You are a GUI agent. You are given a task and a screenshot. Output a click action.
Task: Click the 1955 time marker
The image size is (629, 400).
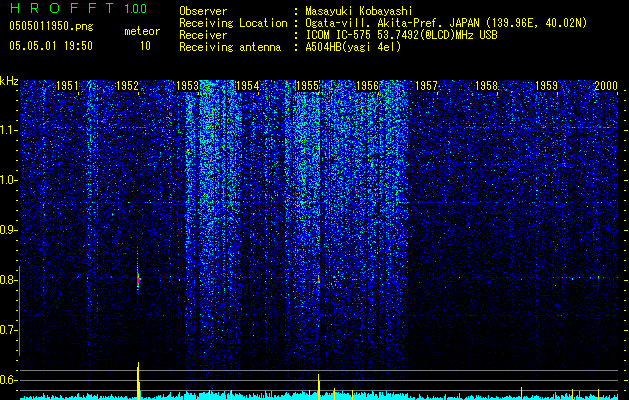[x=307, y=86]
